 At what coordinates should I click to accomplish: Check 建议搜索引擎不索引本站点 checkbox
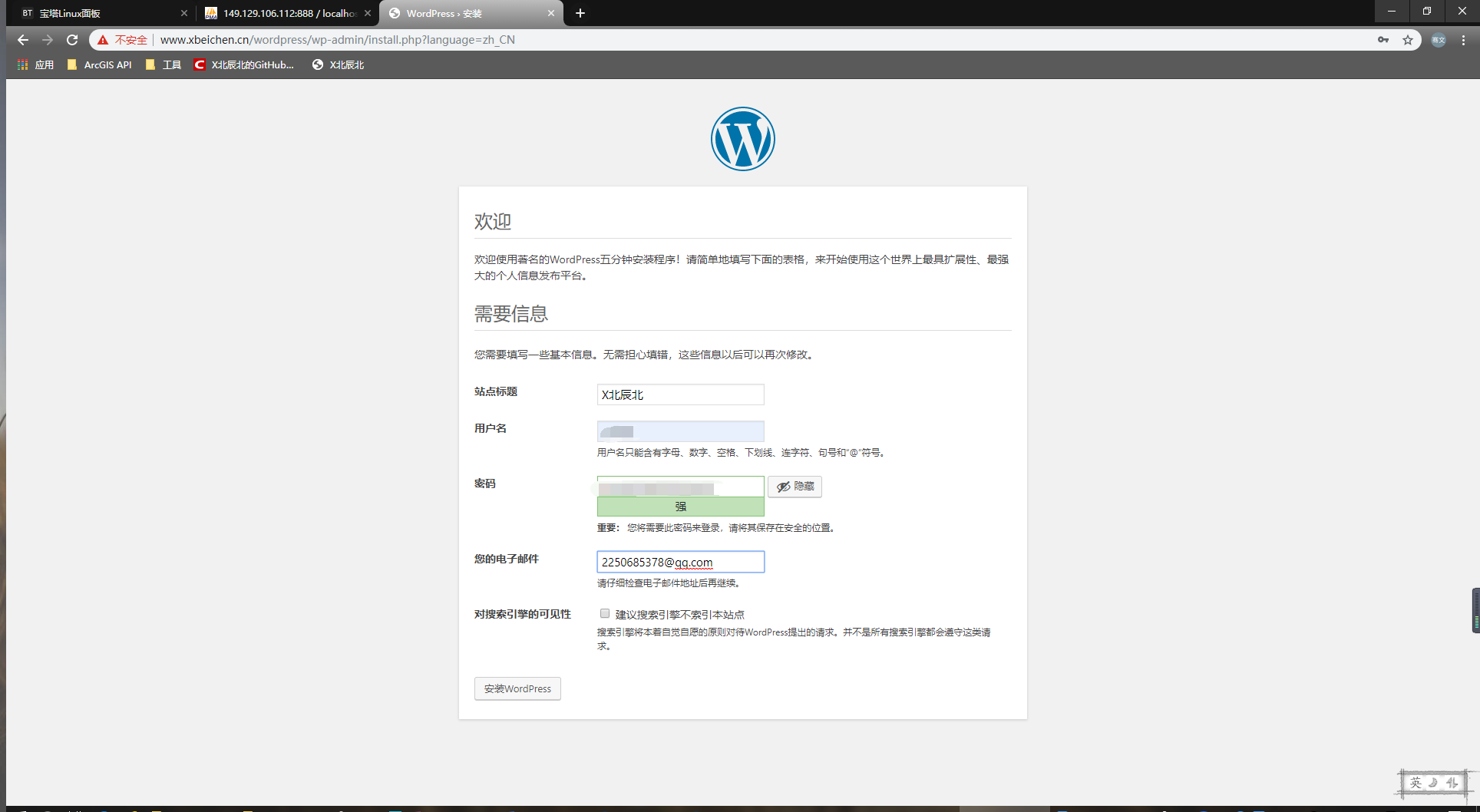605,613
